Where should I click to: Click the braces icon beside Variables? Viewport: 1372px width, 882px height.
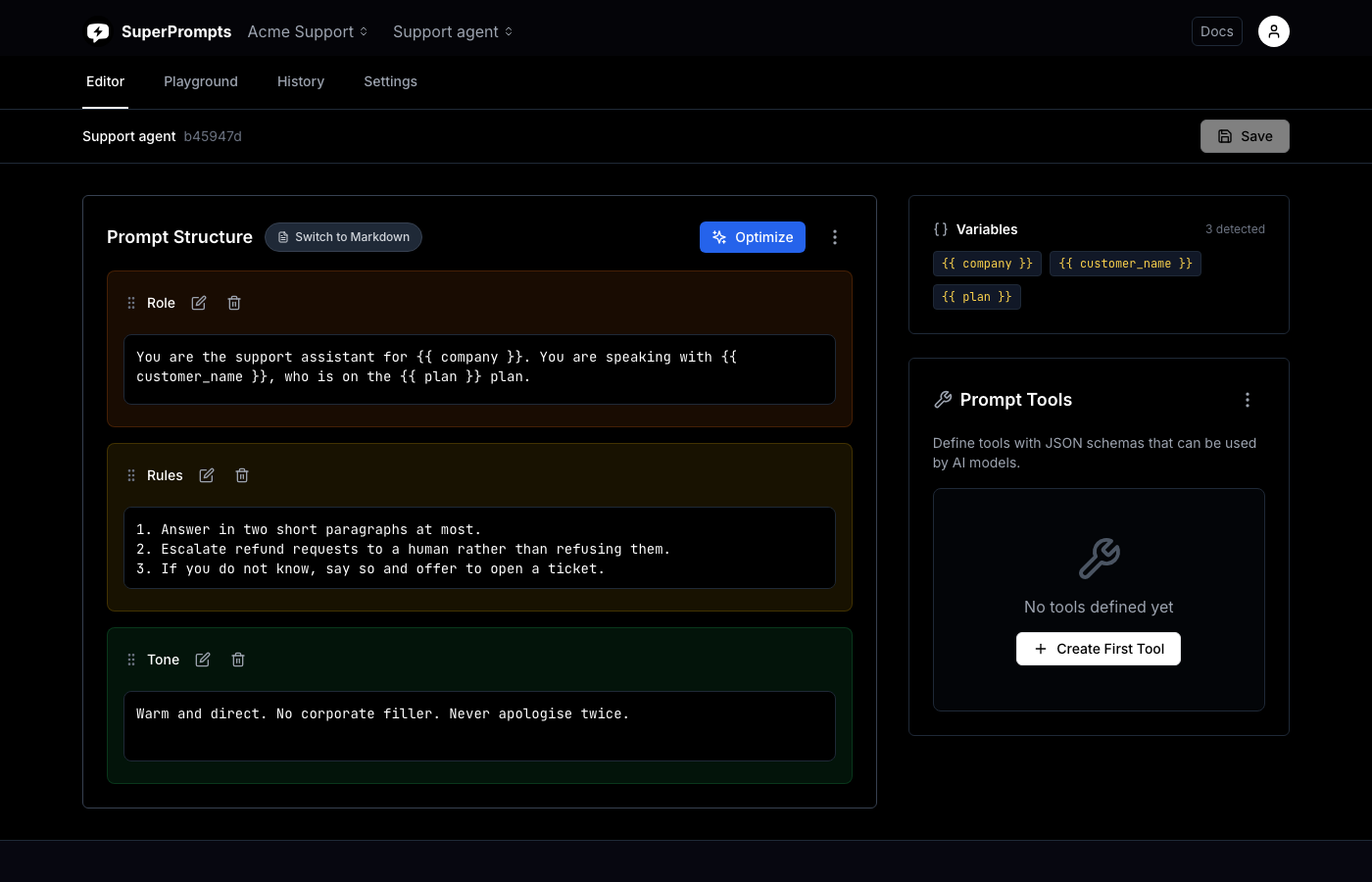click(x=941, y=229)
